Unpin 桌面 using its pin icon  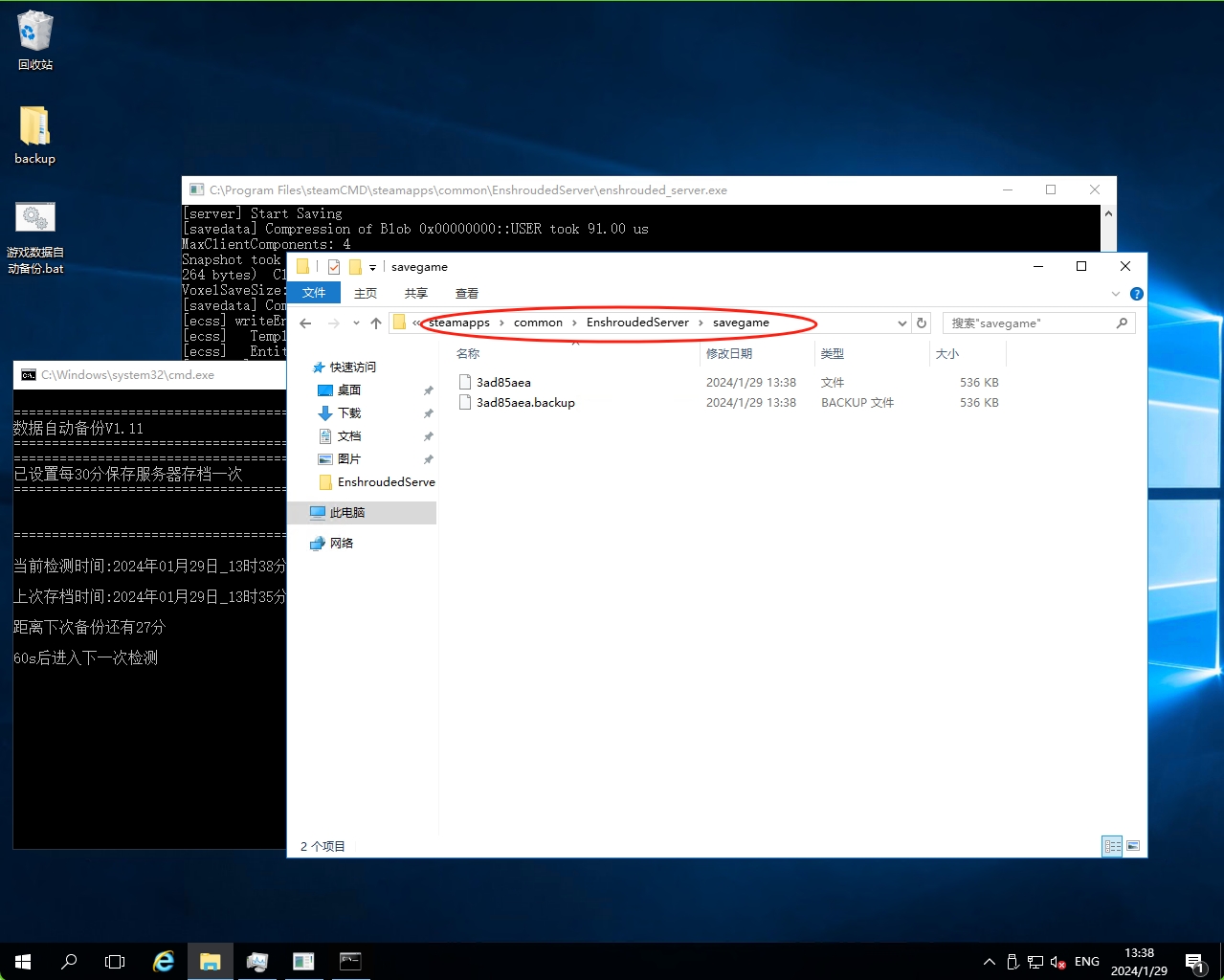(x=429, y=390)
